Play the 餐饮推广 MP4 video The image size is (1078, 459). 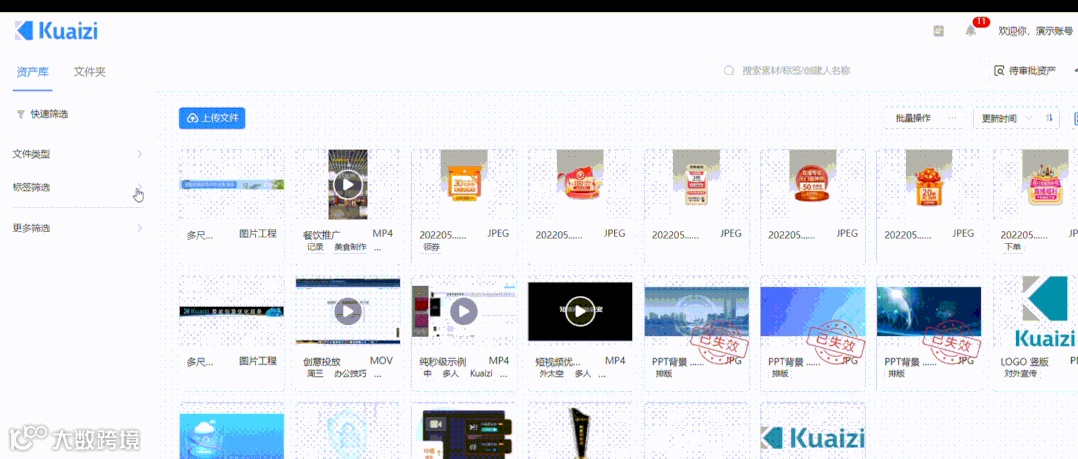pos(348,184)
